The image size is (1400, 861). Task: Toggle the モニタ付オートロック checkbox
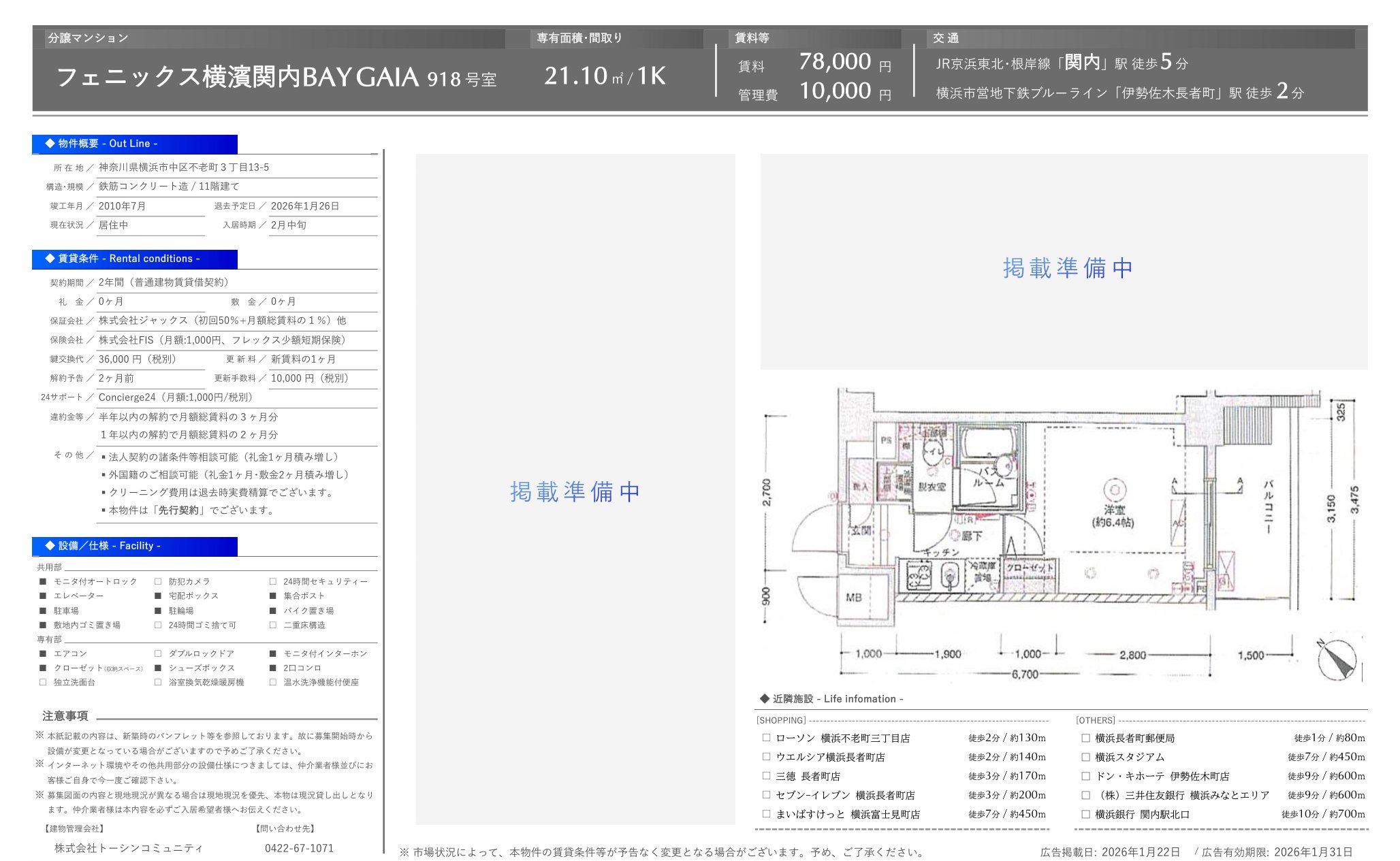point(43,581)
